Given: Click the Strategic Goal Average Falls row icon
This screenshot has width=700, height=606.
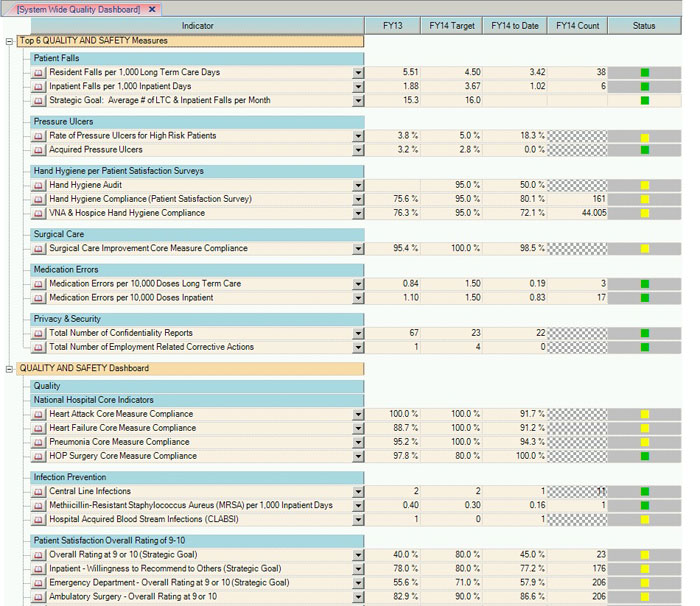Looking at the screenshot, I should tap(38, 100).
